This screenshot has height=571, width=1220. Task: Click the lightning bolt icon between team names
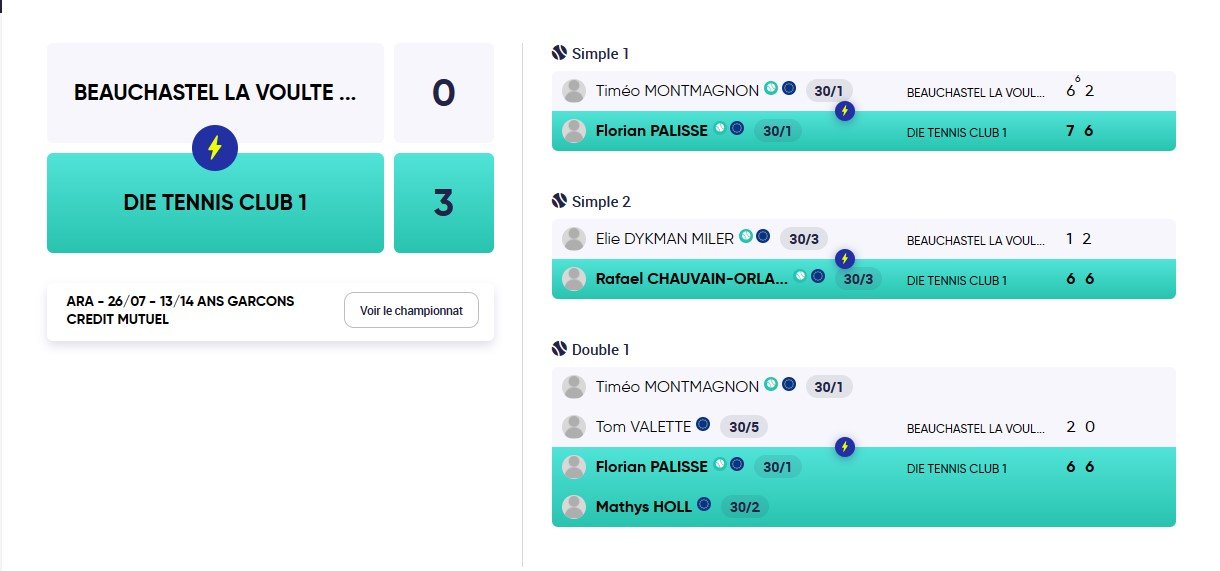tap(214, 148)
